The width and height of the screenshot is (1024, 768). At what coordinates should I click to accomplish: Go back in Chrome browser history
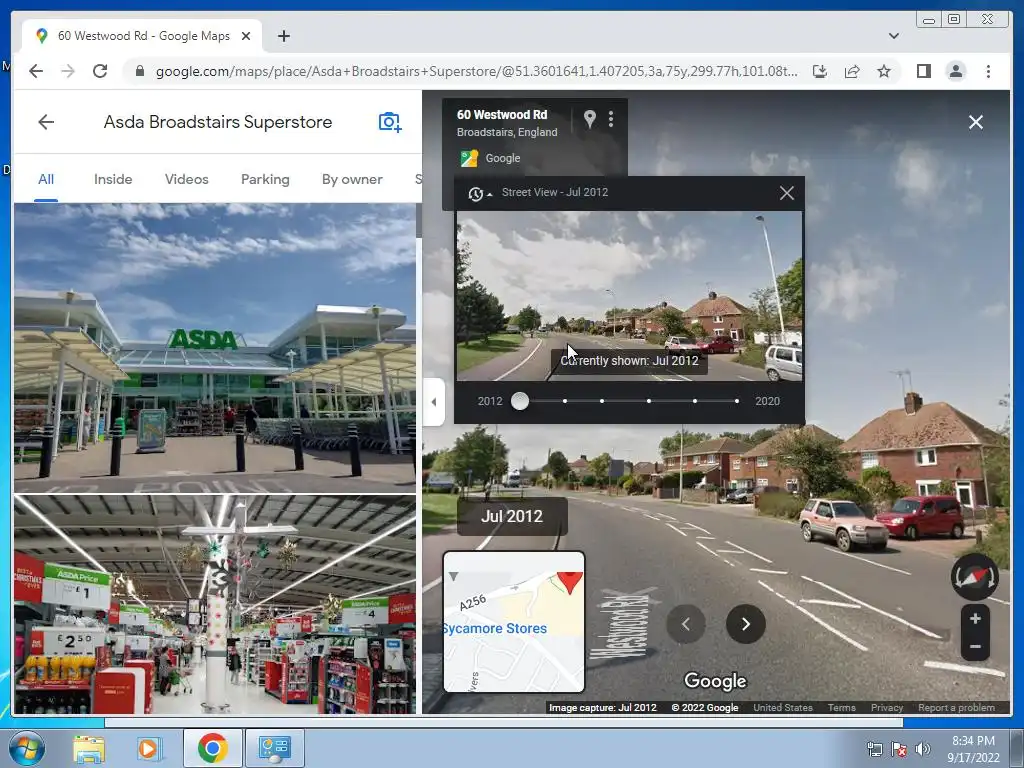[x=36, y=71]
